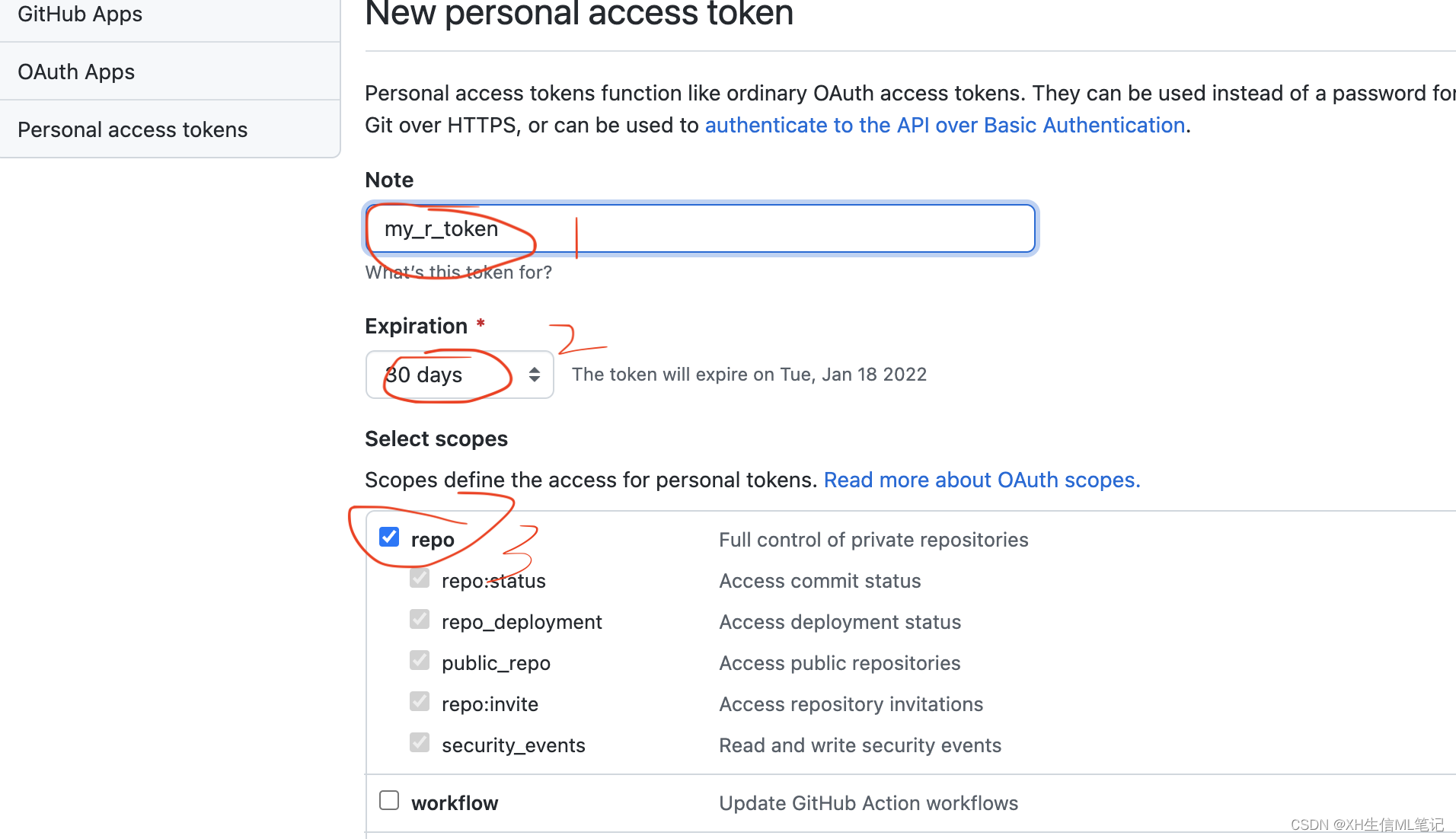Click the repo_deployment label text

tap(522, 622)
